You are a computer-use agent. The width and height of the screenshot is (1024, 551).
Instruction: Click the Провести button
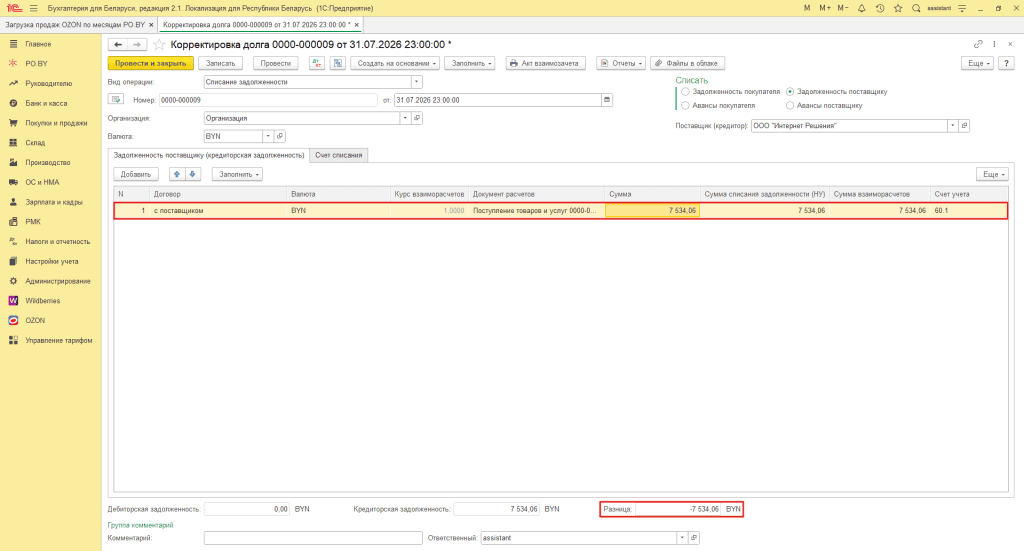[x=276, y=63]
